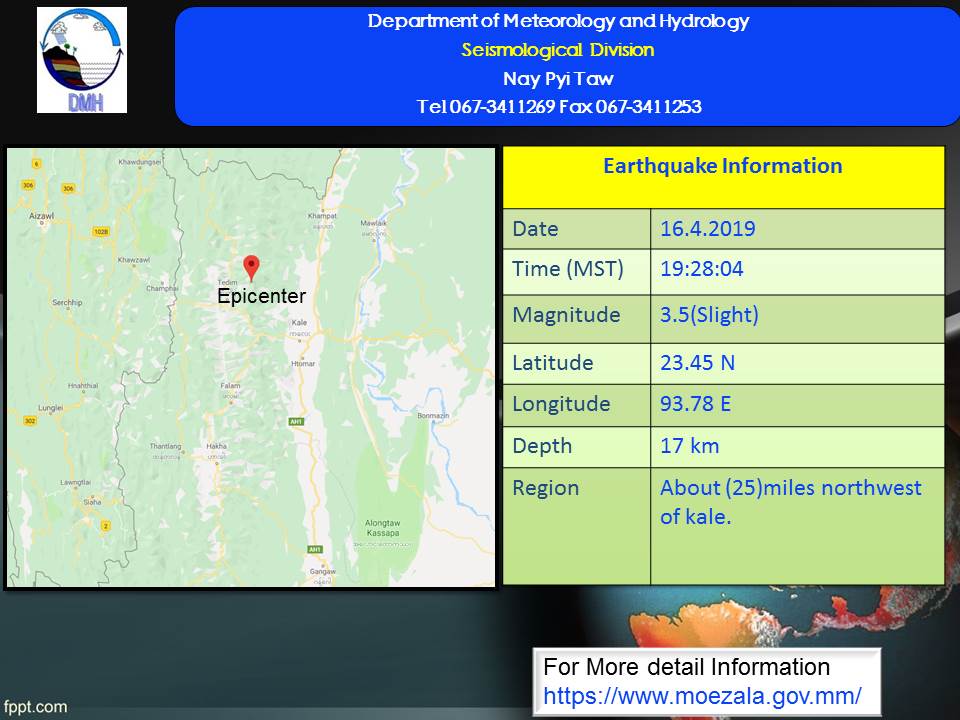Click Falam town label on map
Viewport: 960px width, 720px height.
(x=230, y=385)
